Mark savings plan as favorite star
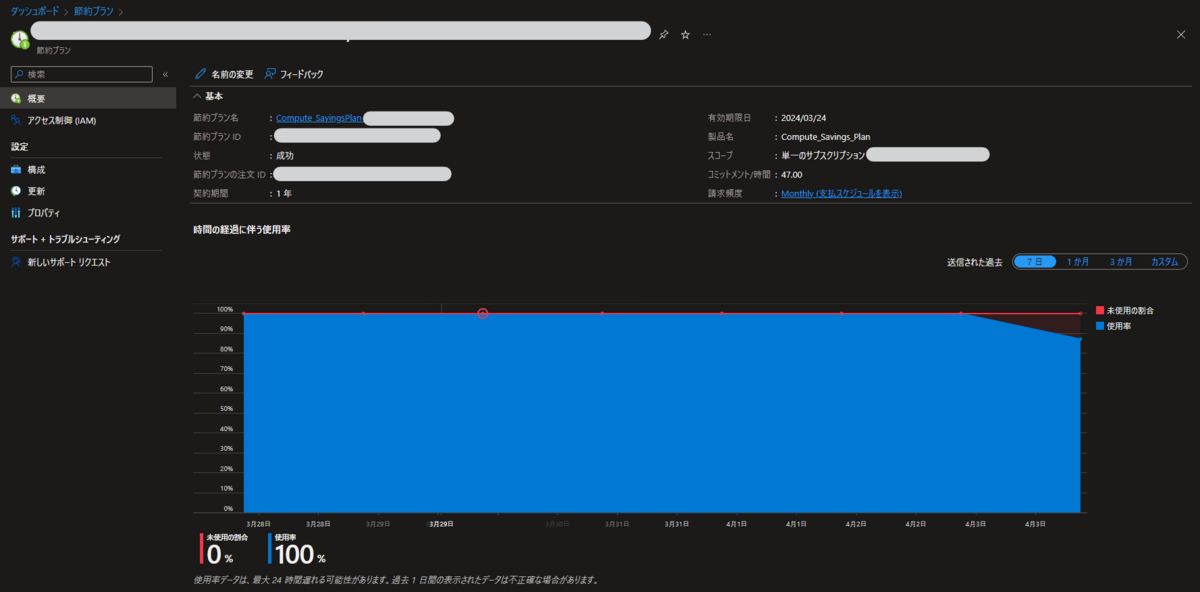 click(685, 34)
